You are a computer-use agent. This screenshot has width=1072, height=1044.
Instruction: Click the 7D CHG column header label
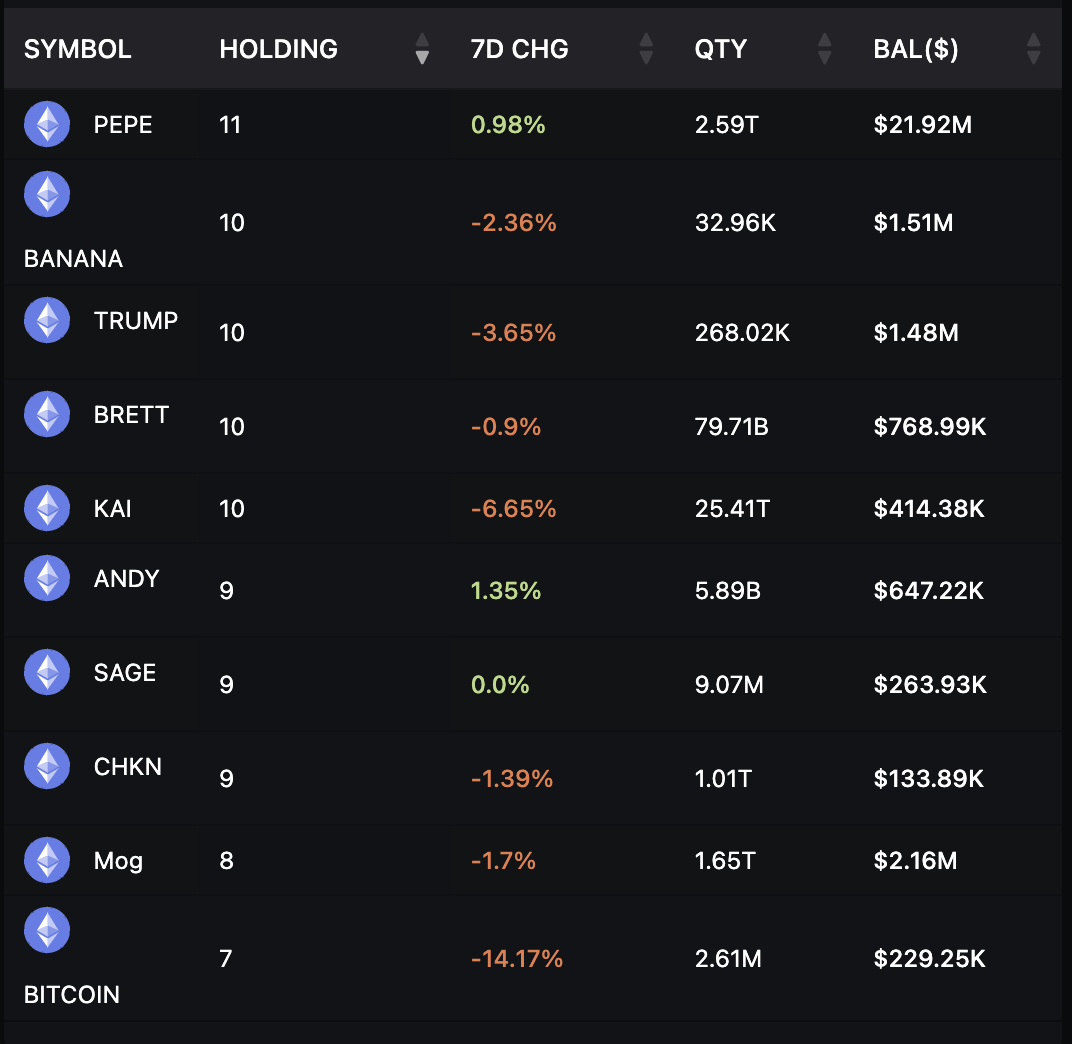[x=520, y=49]
